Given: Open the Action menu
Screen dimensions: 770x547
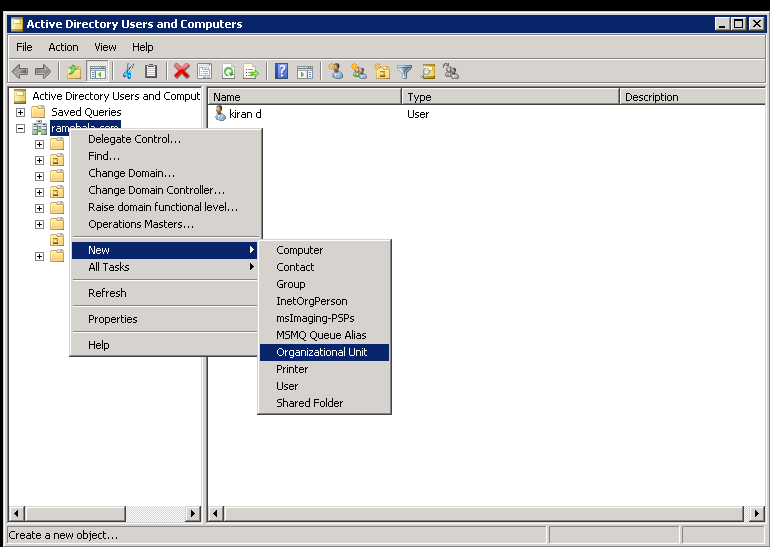Looking at the screenshot, I should point(63,47).
